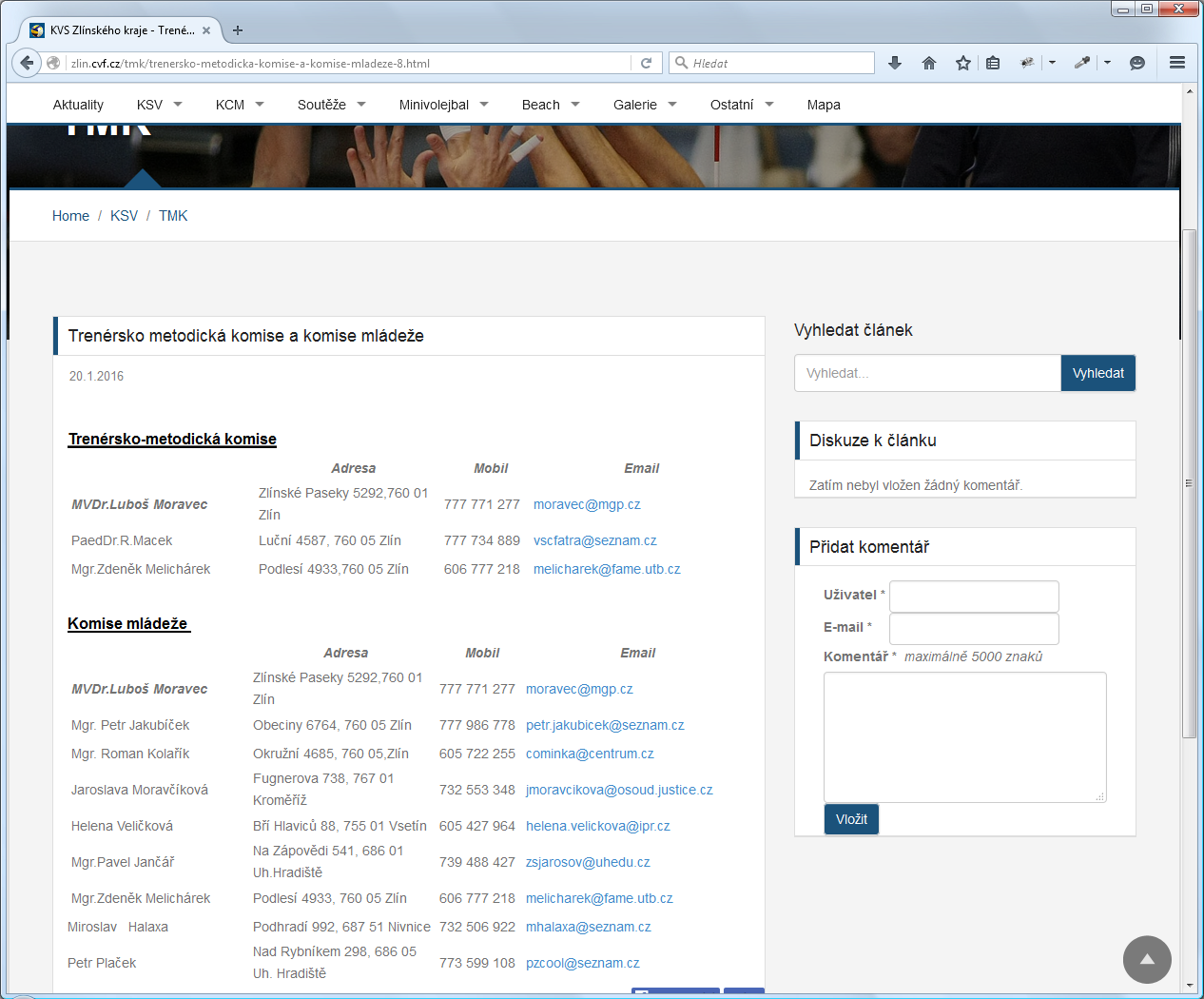Click address Podhradí 992, 687 51 Nivnice
1204x999 pixels.
(x=341, y=927)
